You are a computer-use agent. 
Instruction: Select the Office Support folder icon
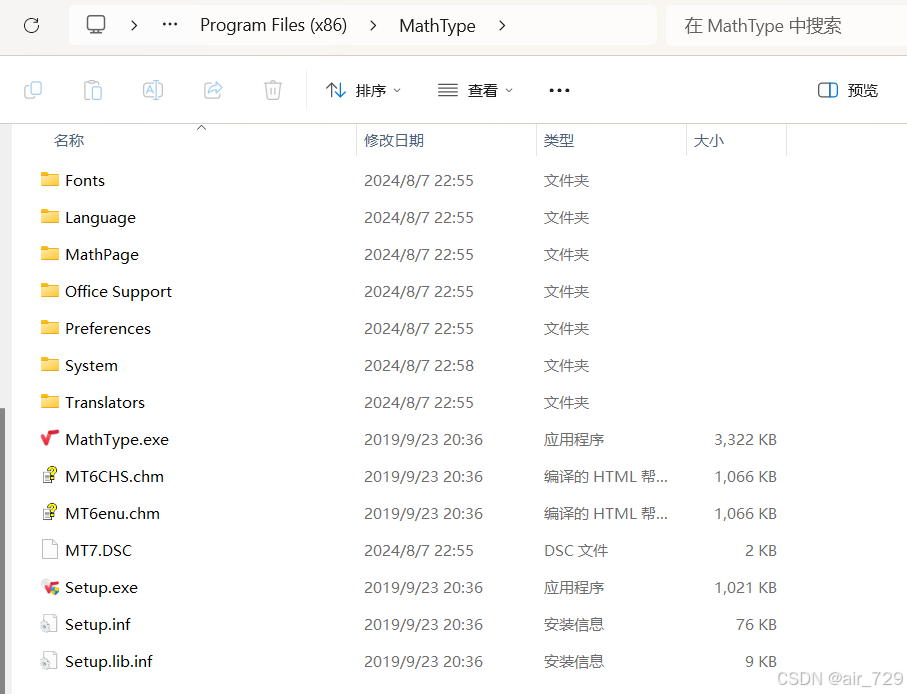point(50,290)
